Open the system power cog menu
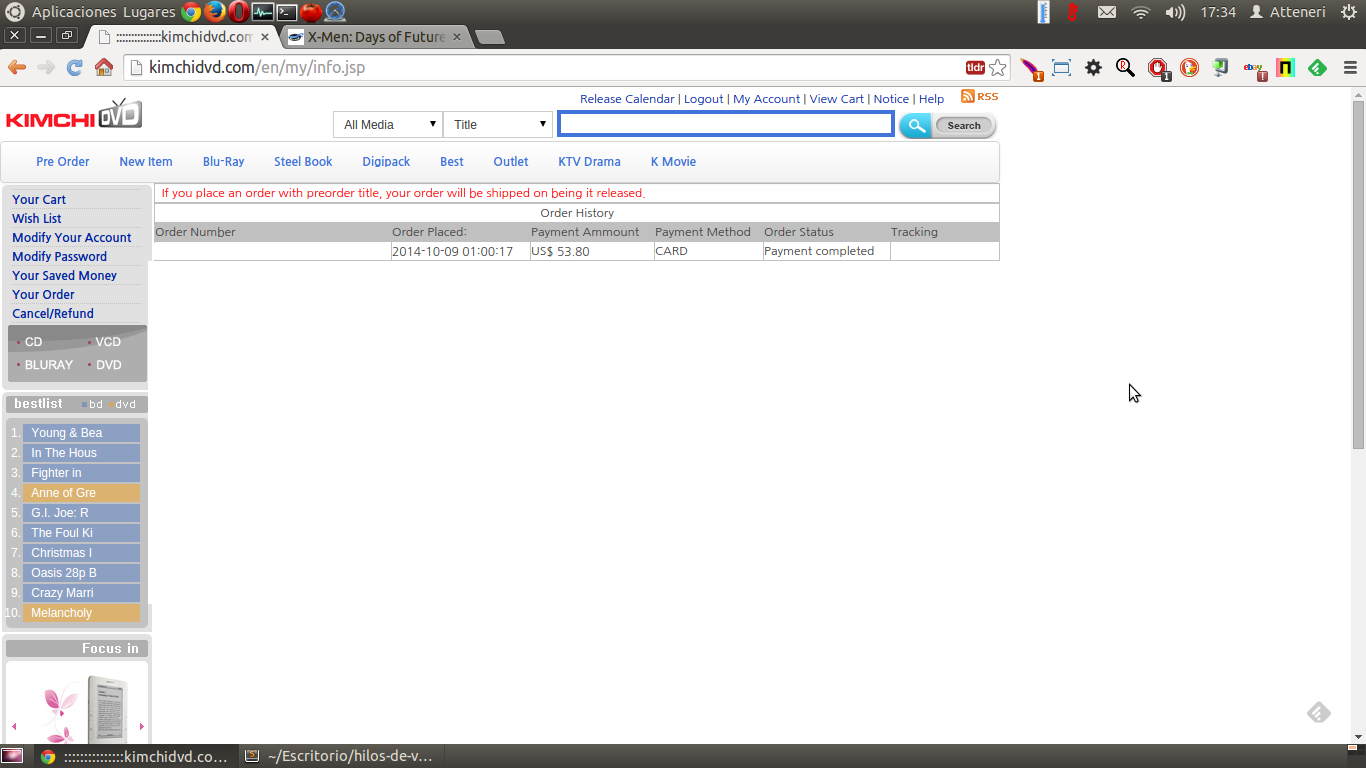 point(1348,12)
